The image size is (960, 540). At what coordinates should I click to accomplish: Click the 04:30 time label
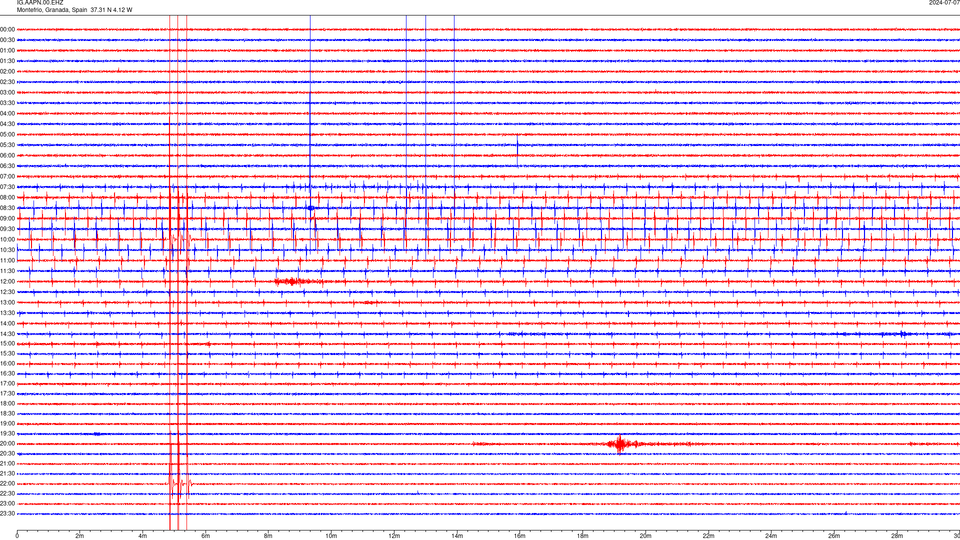(7, 124)
